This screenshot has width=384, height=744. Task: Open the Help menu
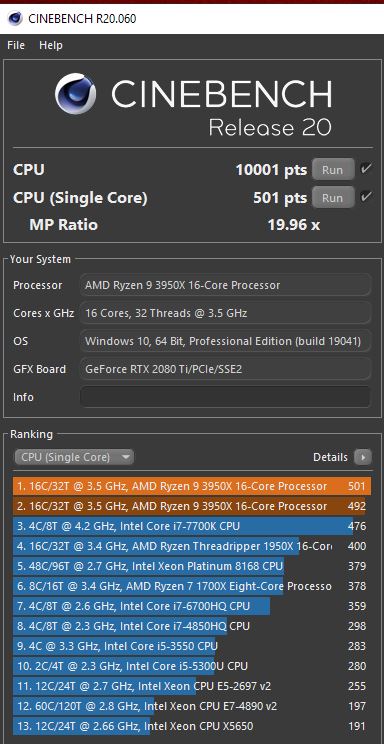pos(51,45)
